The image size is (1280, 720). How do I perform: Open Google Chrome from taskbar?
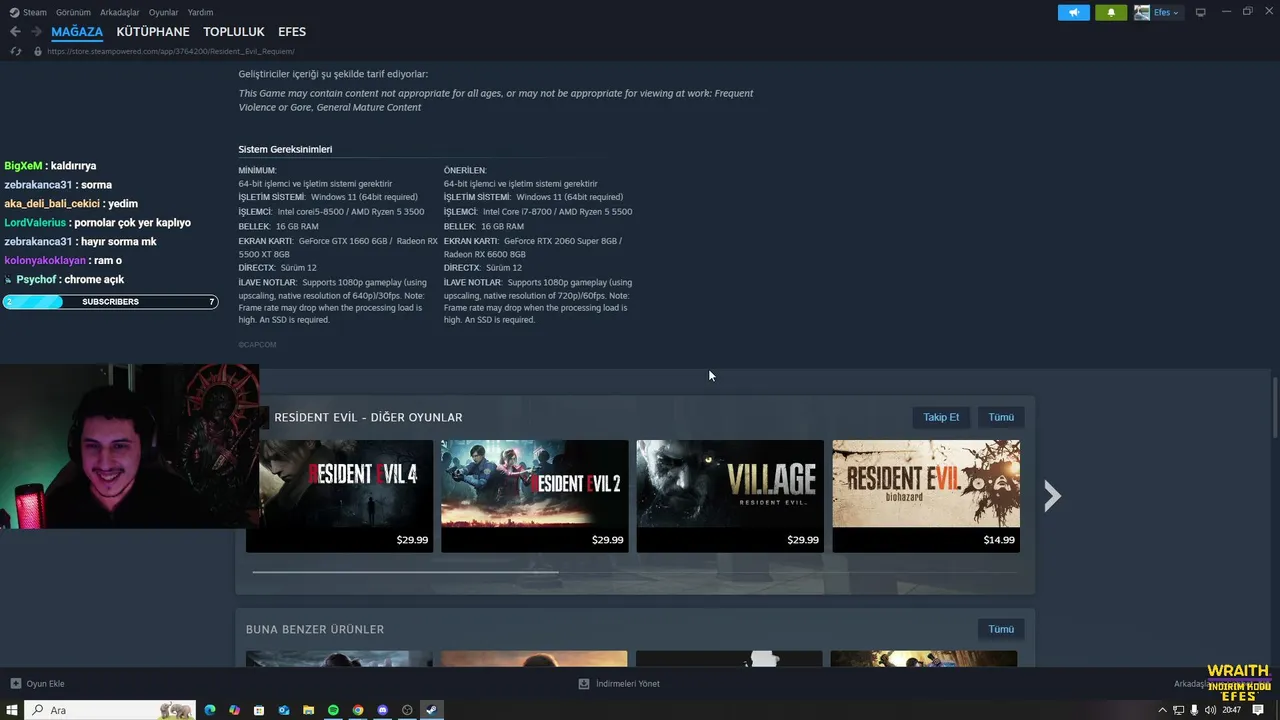[358, 710]
